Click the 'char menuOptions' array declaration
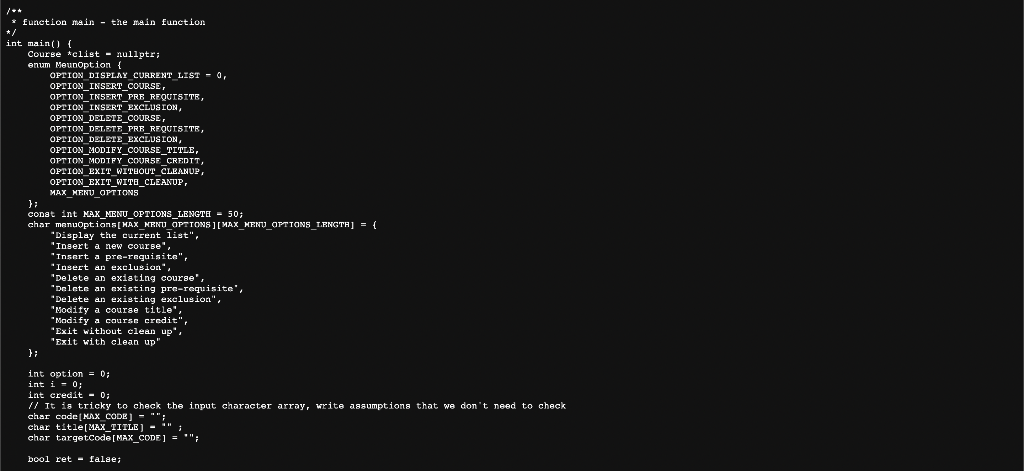This screenshot has height=471, width=1024. pos(202,225)
